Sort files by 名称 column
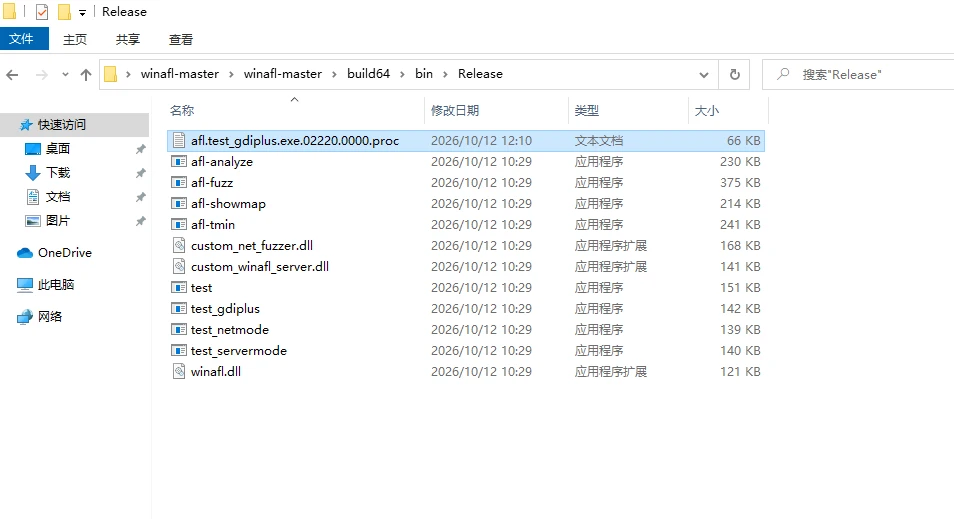This screenshot has width=954, height=519. (295, 110)
